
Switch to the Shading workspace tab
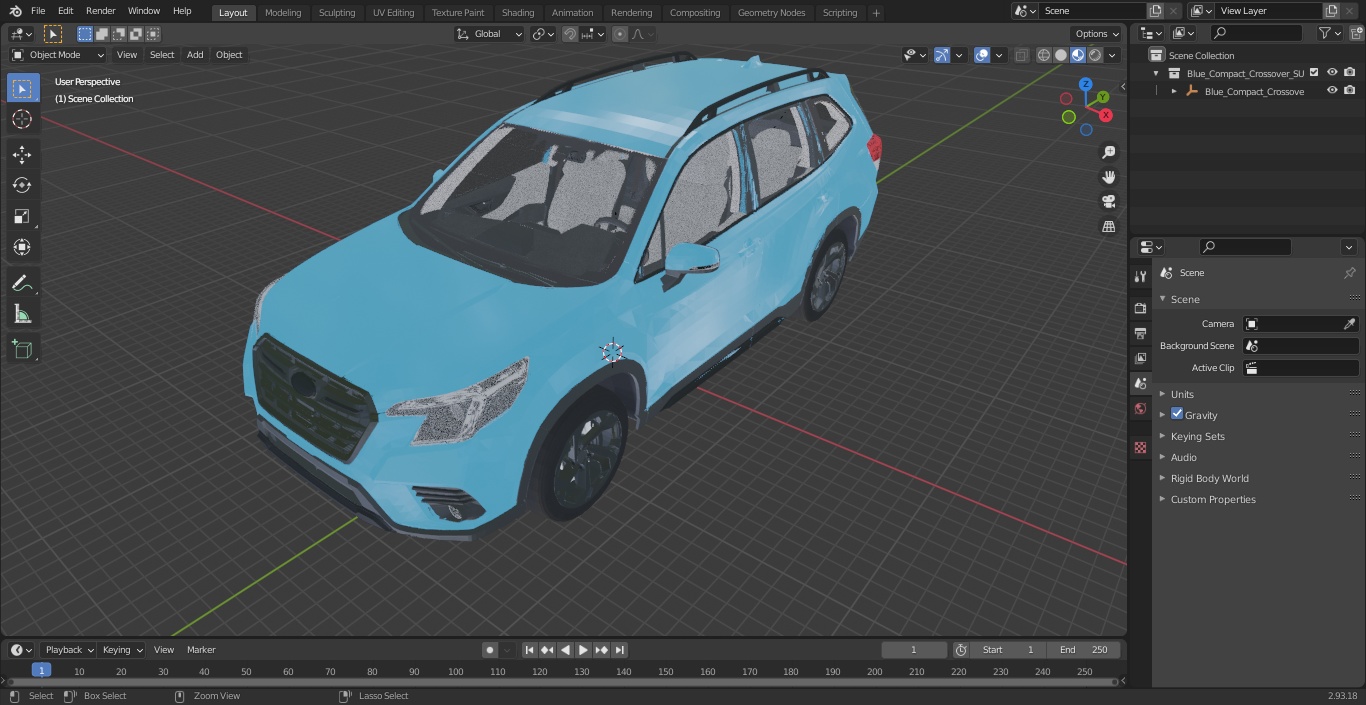coord(518,12)
